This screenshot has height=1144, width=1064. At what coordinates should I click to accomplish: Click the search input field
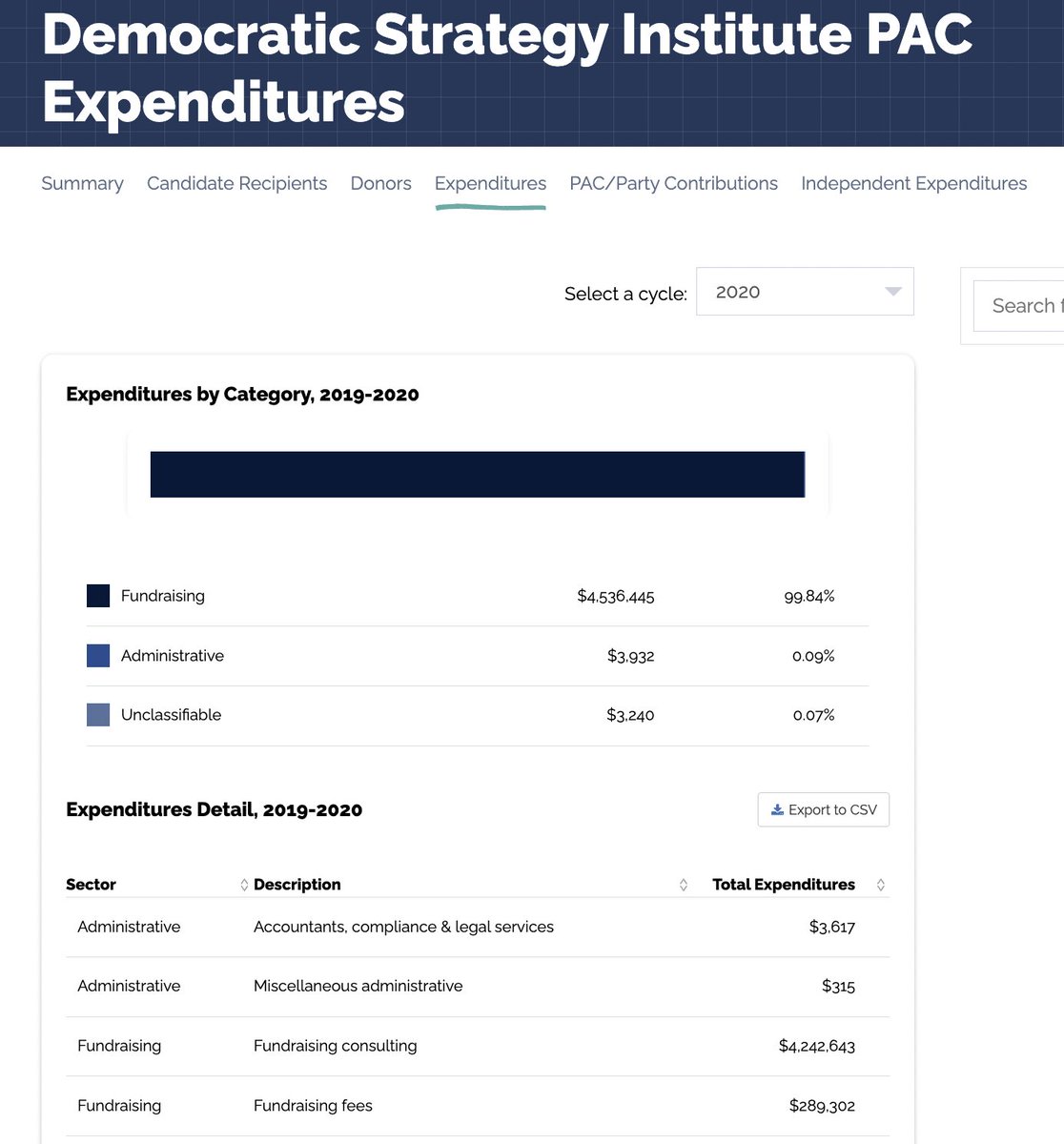(1018, 306)
